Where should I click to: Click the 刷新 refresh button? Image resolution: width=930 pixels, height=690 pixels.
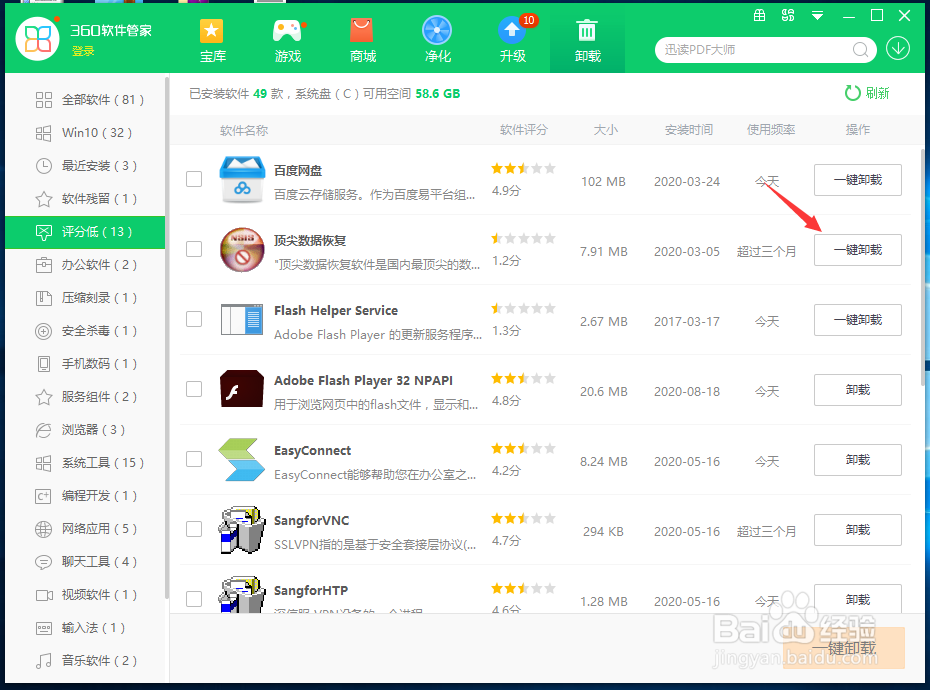(x=867, y=93)
